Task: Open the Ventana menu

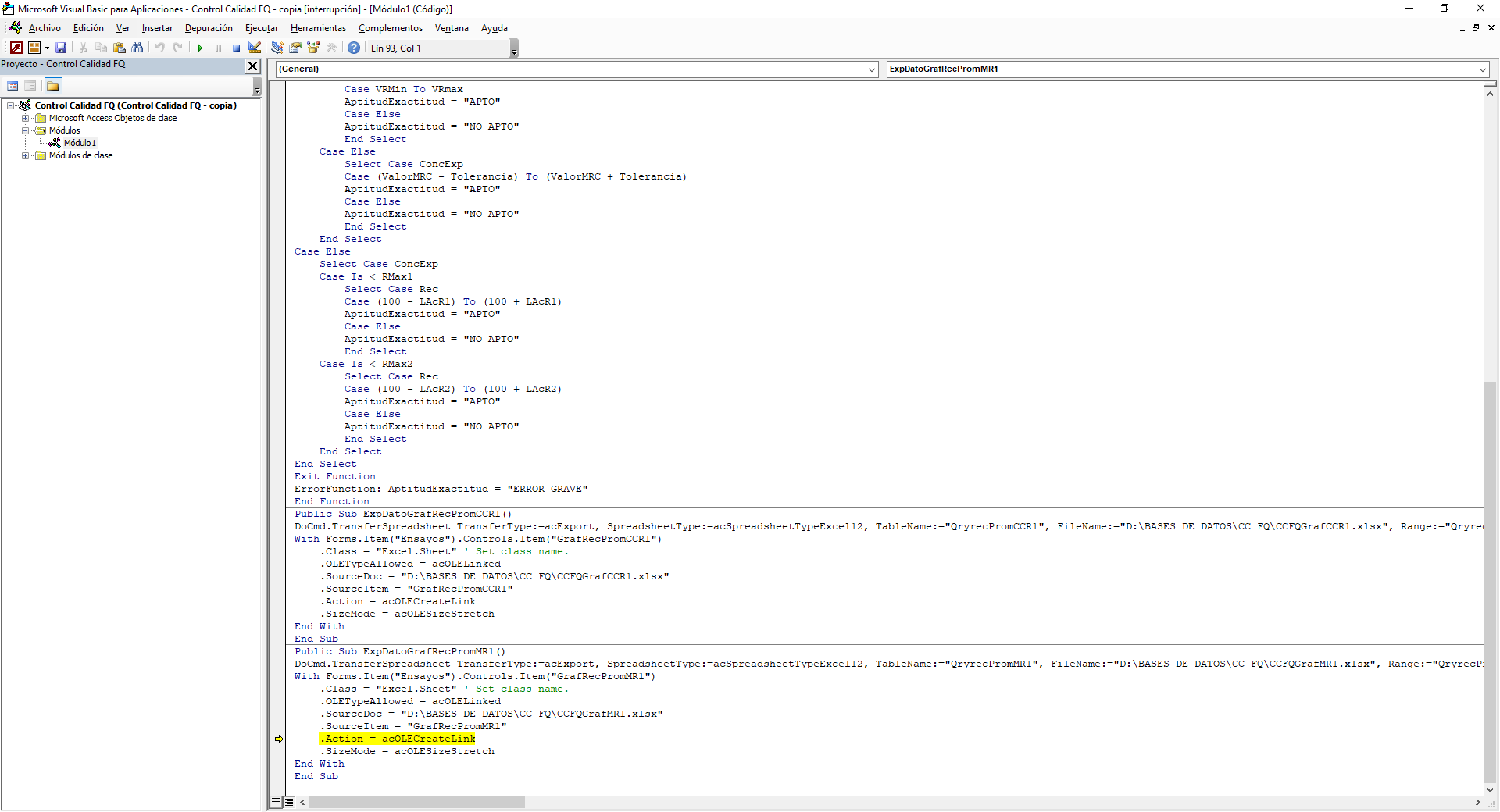Action: click(452, 28)
